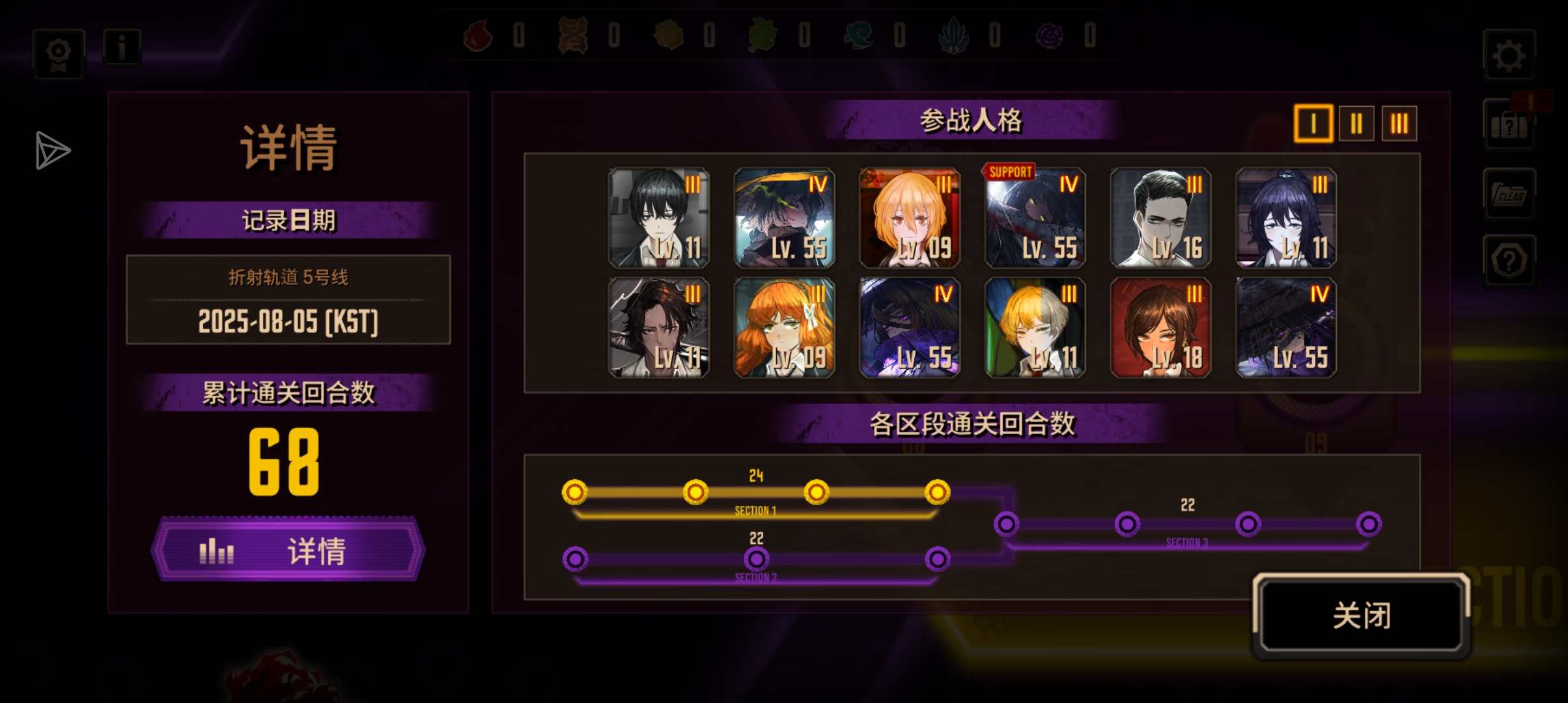Select team tab I
This screenshot has width=1568, height=703.
click(x=1313, y=123)
